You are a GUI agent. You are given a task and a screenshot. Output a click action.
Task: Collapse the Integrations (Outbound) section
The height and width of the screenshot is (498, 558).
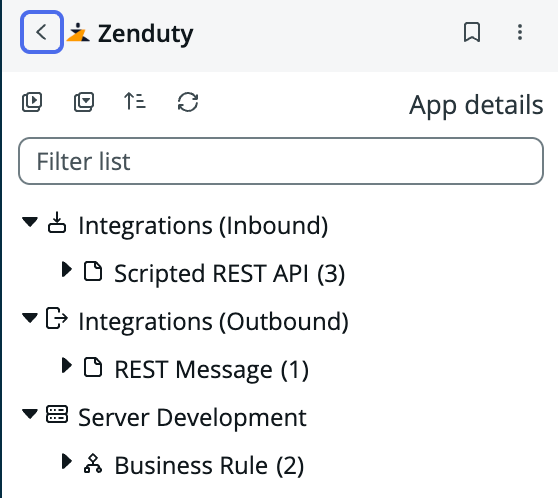click(x=30, y=318)
